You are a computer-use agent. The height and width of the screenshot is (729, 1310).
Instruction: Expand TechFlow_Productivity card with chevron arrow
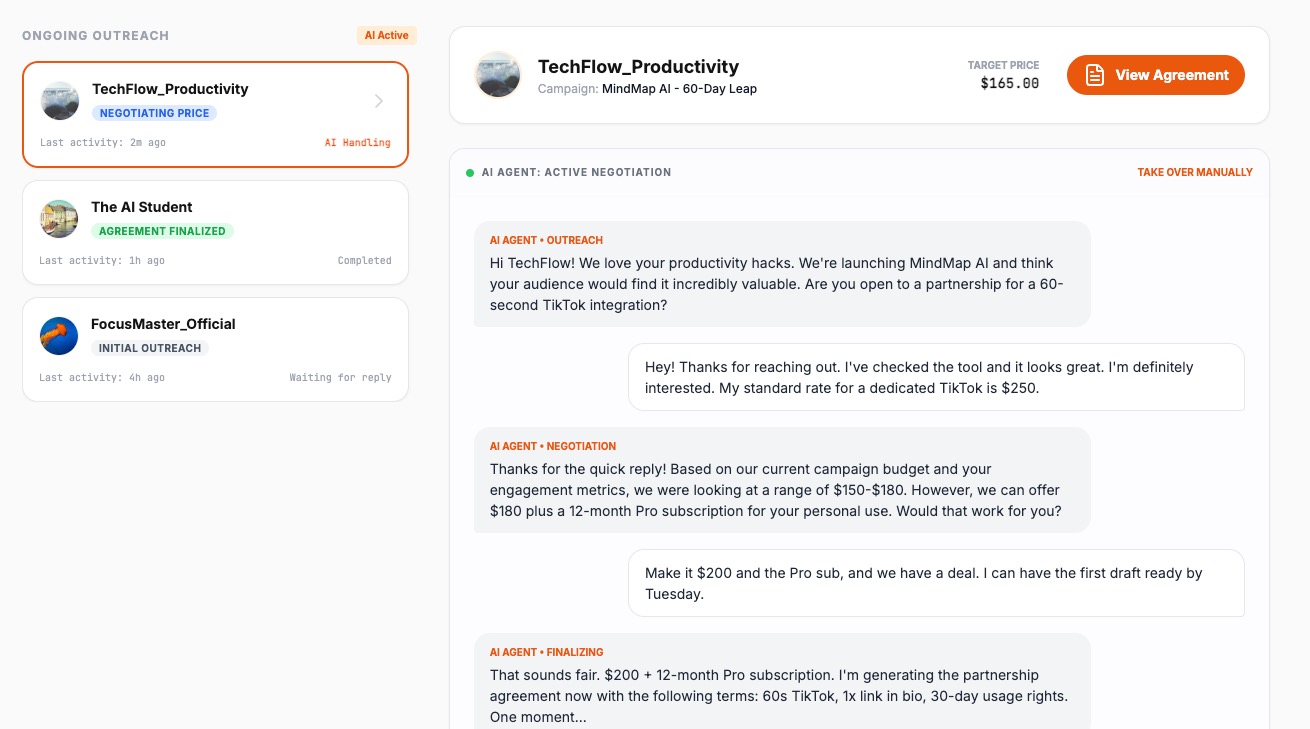tap(379, 101)
